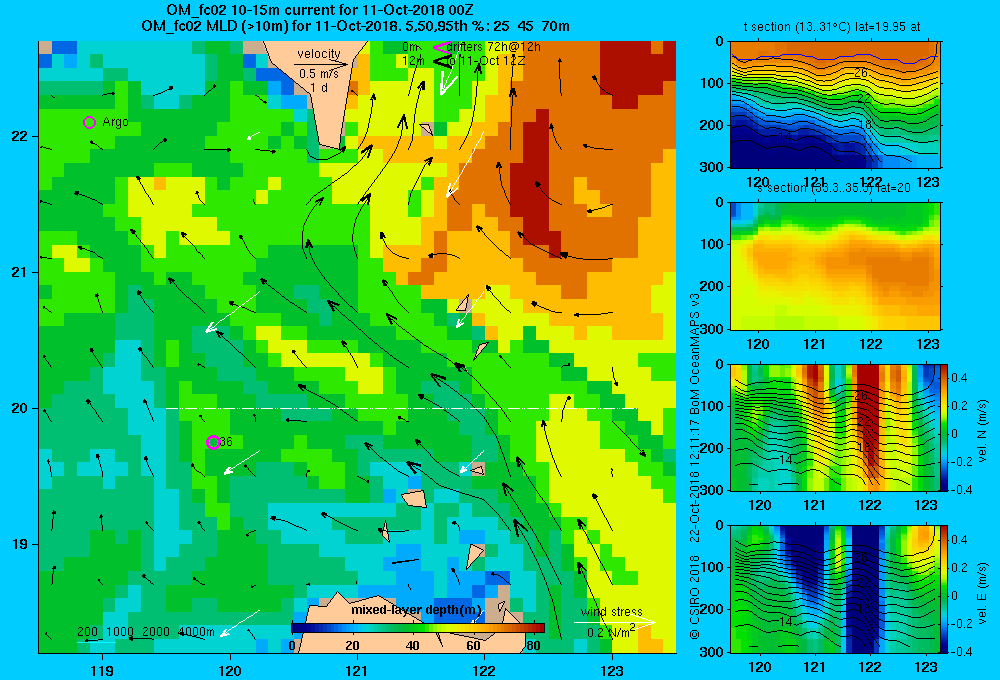Click latitude tick label 20 on main map

pos(20,408)
